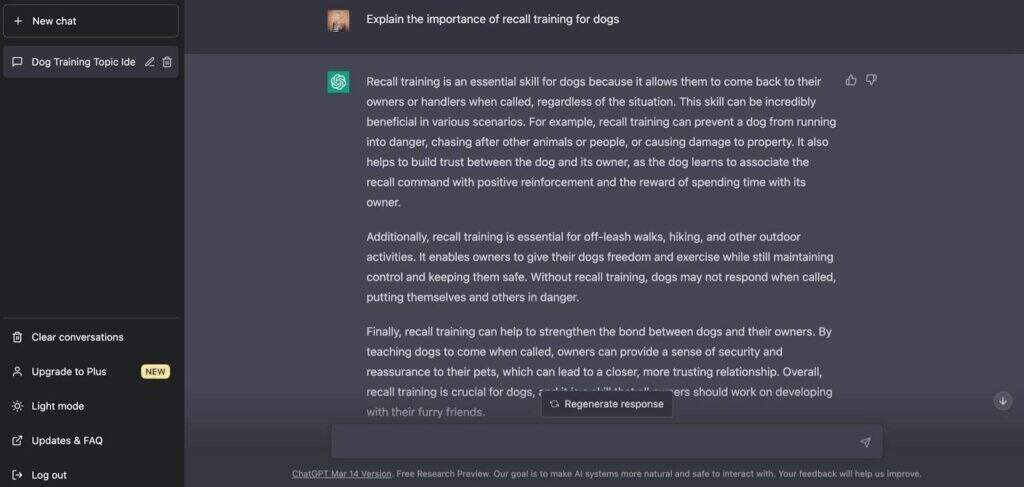This screenshot has width=1024, height=487.
Task: Click the send message arrow icon
Action: pos(865,442)
